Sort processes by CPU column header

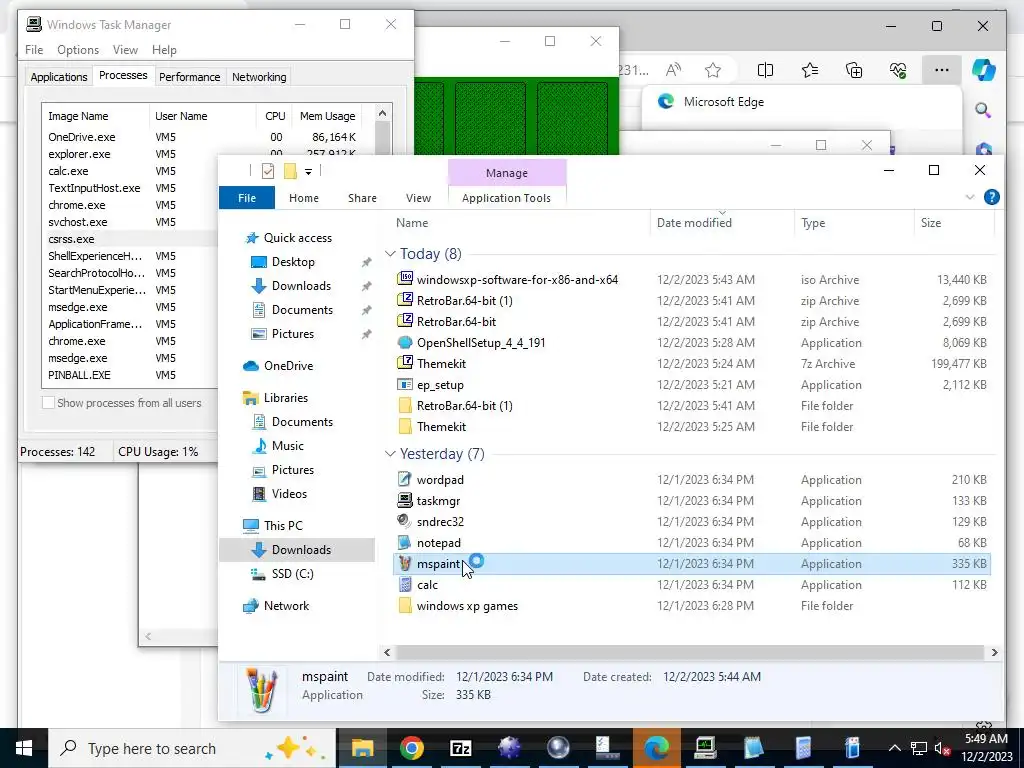point(274,116)
